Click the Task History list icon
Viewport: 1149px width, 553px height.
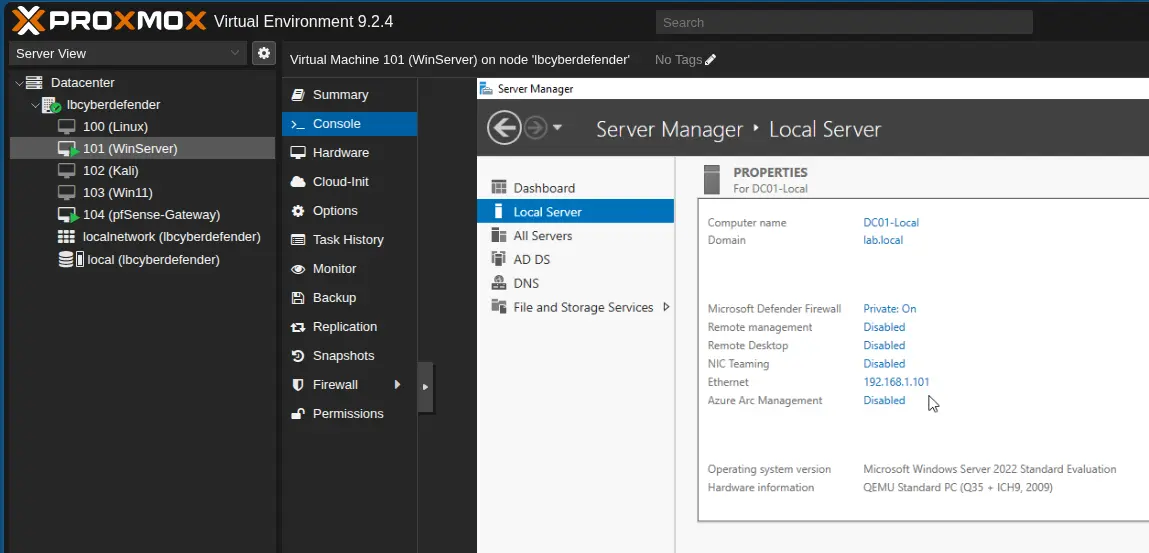click(x=298, y=240)
